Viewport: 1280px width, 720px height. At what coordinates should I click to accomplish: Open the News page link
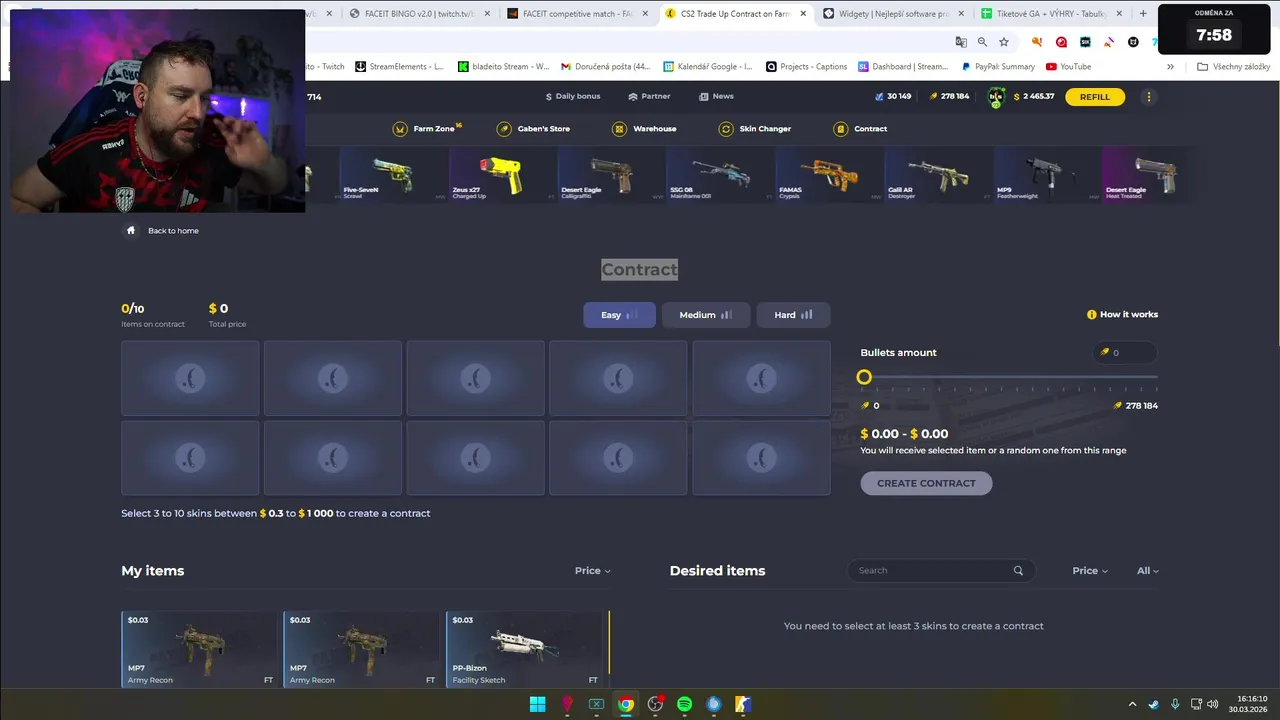coord(716,96)
